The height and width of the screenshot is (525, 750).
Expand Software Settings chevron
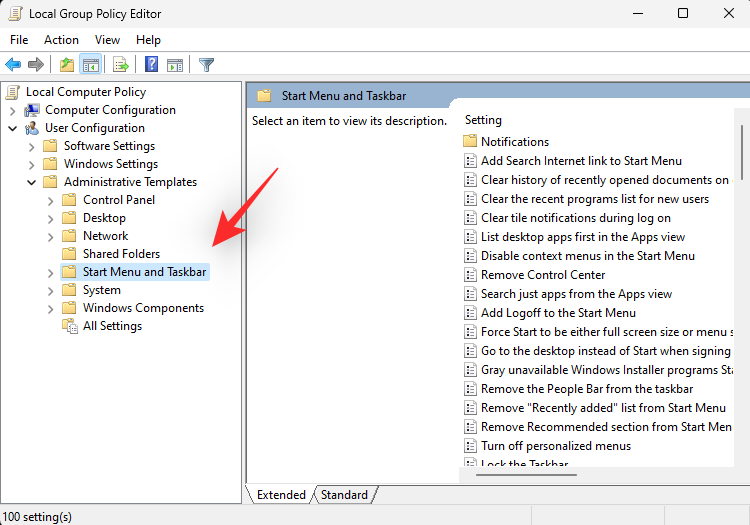point(32,147)
